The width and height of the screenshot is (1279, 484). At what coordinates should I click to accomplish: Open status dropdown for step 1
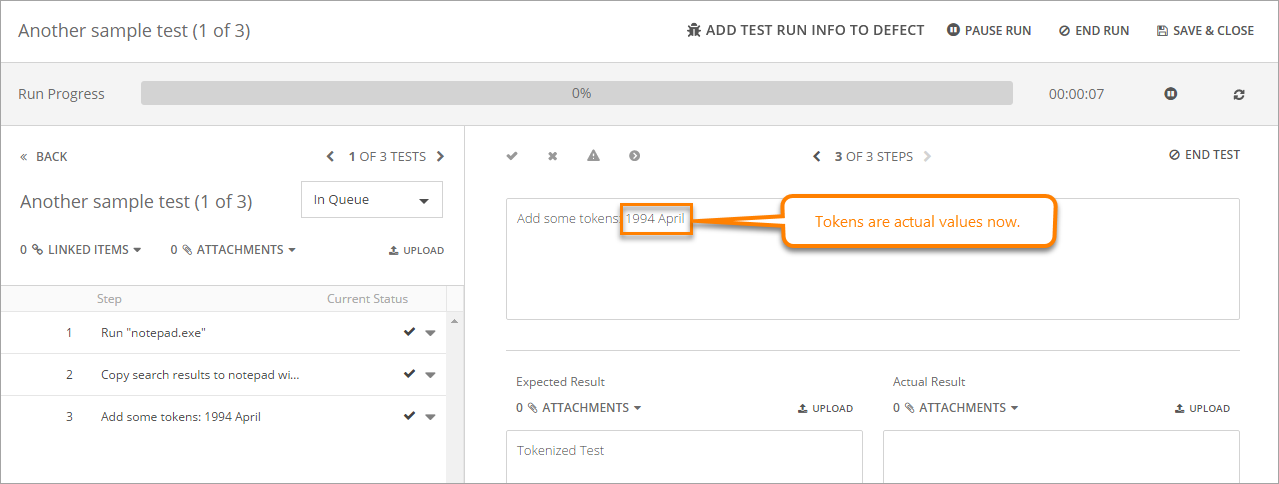pyautogui.click(x=430, y=333)
